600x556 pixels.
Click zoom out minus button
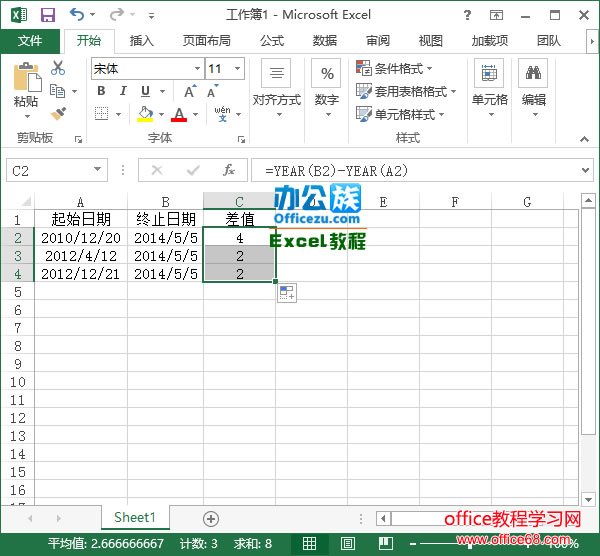click(x=413, y=543)
